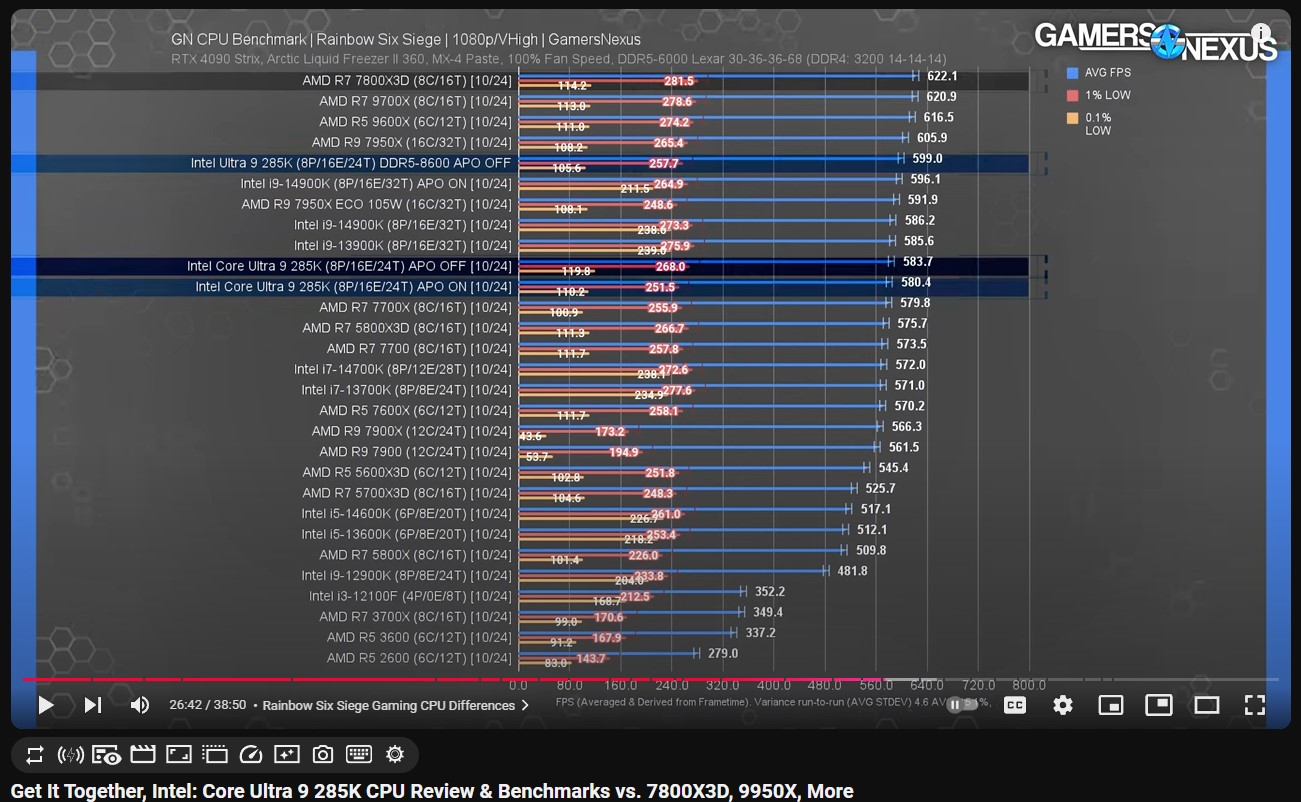
Task: Open the miniplayer
Action: (1111, 705)
